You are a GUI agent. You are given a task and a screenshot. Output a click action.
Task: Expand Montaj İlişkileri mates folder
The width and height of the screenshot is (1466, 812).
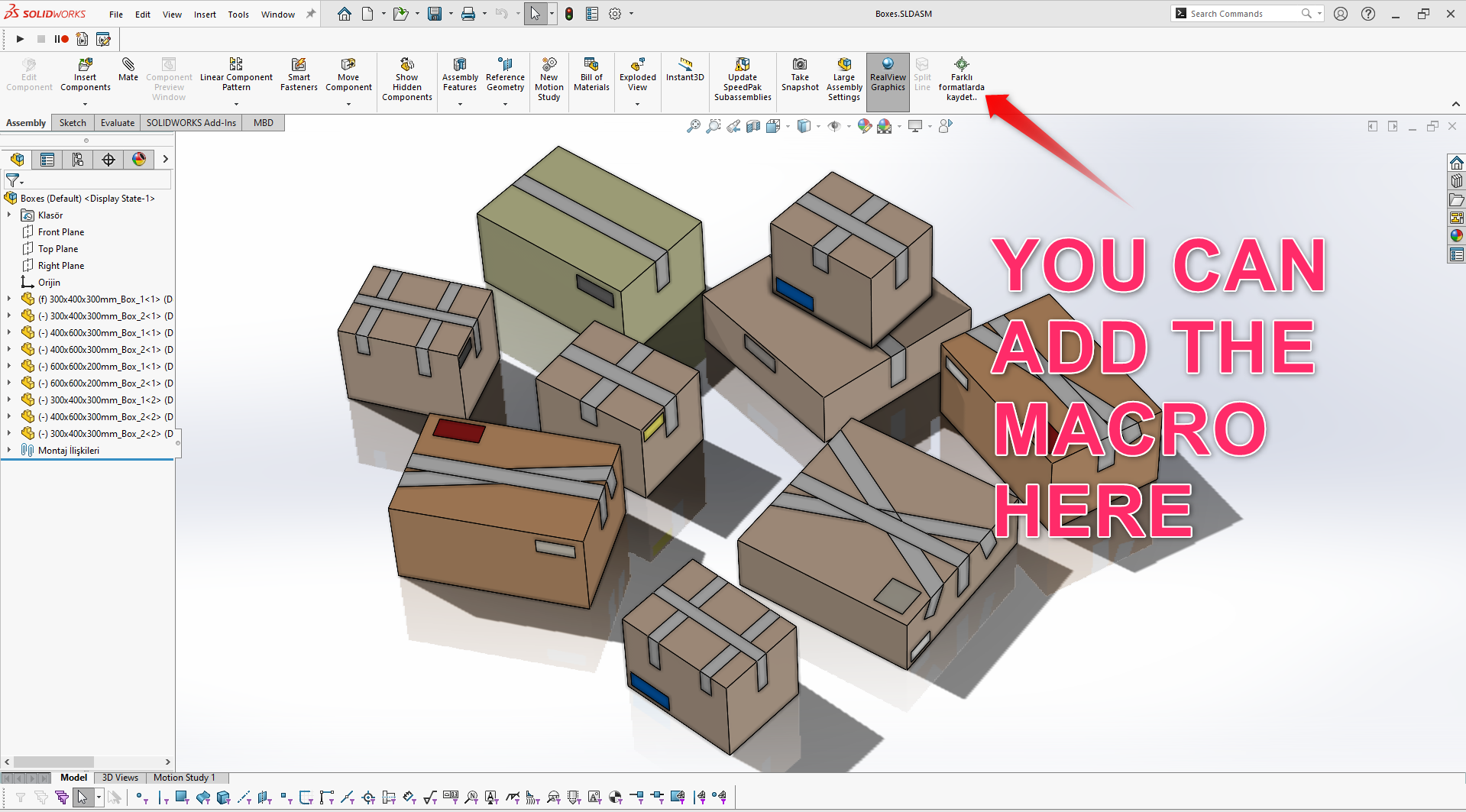pos(9,451)
